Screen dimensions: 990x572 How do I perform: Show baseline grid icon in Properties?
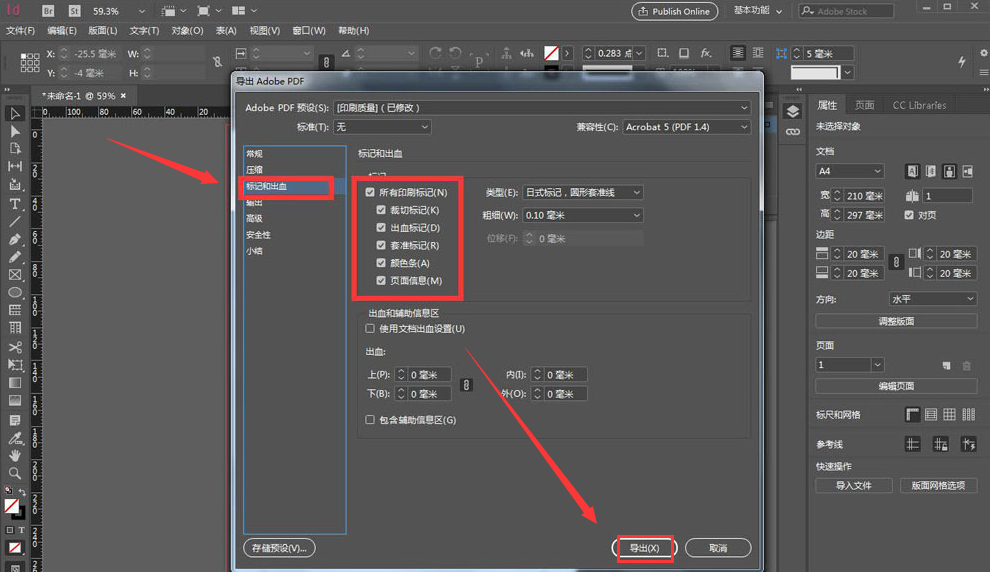(931, 415)
